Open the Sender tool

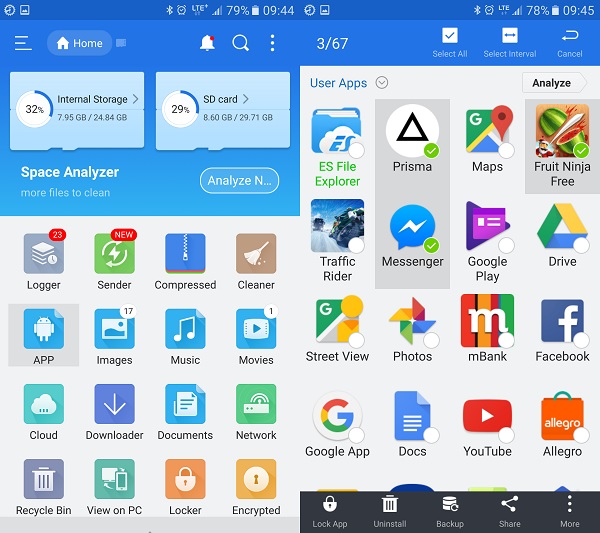pyautogui.click(x=114, y=262)
